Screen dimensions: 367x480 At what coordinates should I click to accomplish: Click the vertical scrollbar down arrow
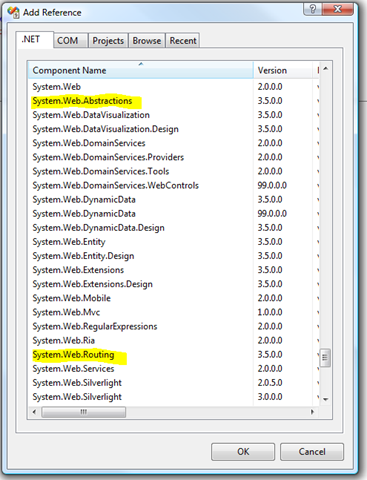(325, 399)
